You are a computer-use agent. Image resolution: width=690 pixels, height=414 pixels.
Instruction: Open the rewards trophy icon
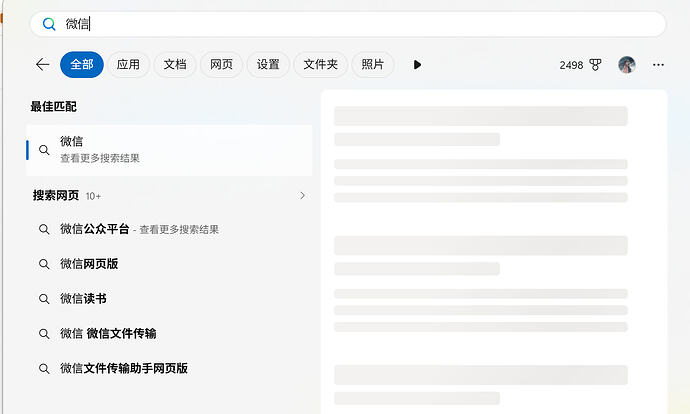595,65
